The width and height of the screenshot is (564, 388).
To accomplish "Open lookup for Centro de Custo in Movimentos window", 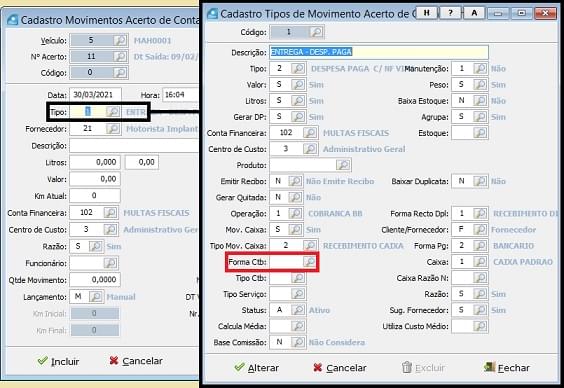I will (x=110, y=229).
